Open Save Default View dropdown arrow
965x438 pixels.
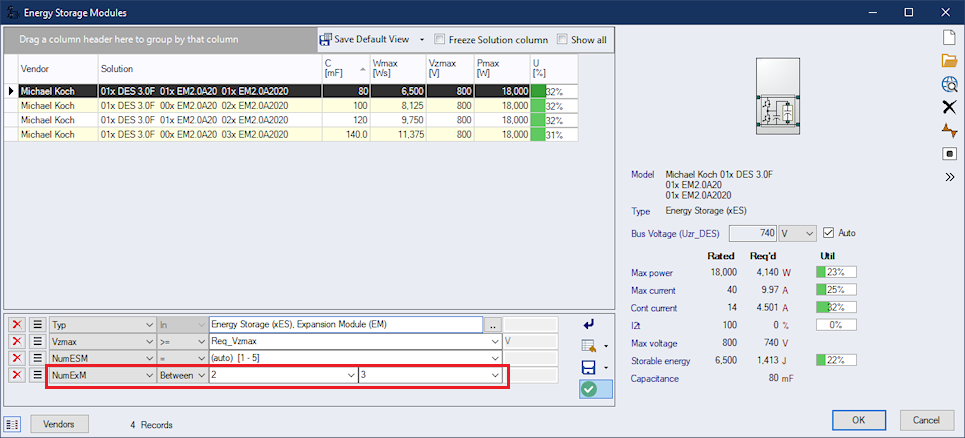[x=422, y=40]
